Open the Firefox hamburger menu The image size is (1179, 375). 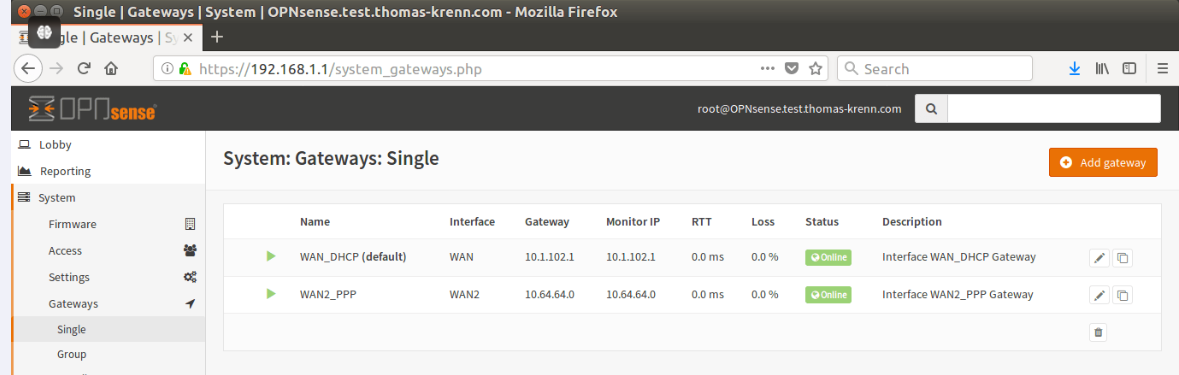tap(1162, 68)
